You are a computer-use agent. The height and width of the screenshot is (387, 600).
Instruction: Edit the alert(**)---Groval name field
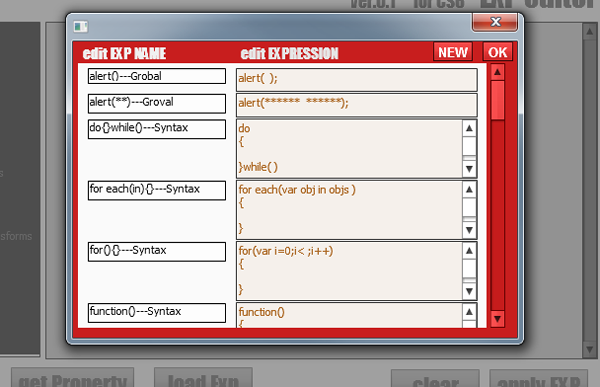click(x=157, y=103)
